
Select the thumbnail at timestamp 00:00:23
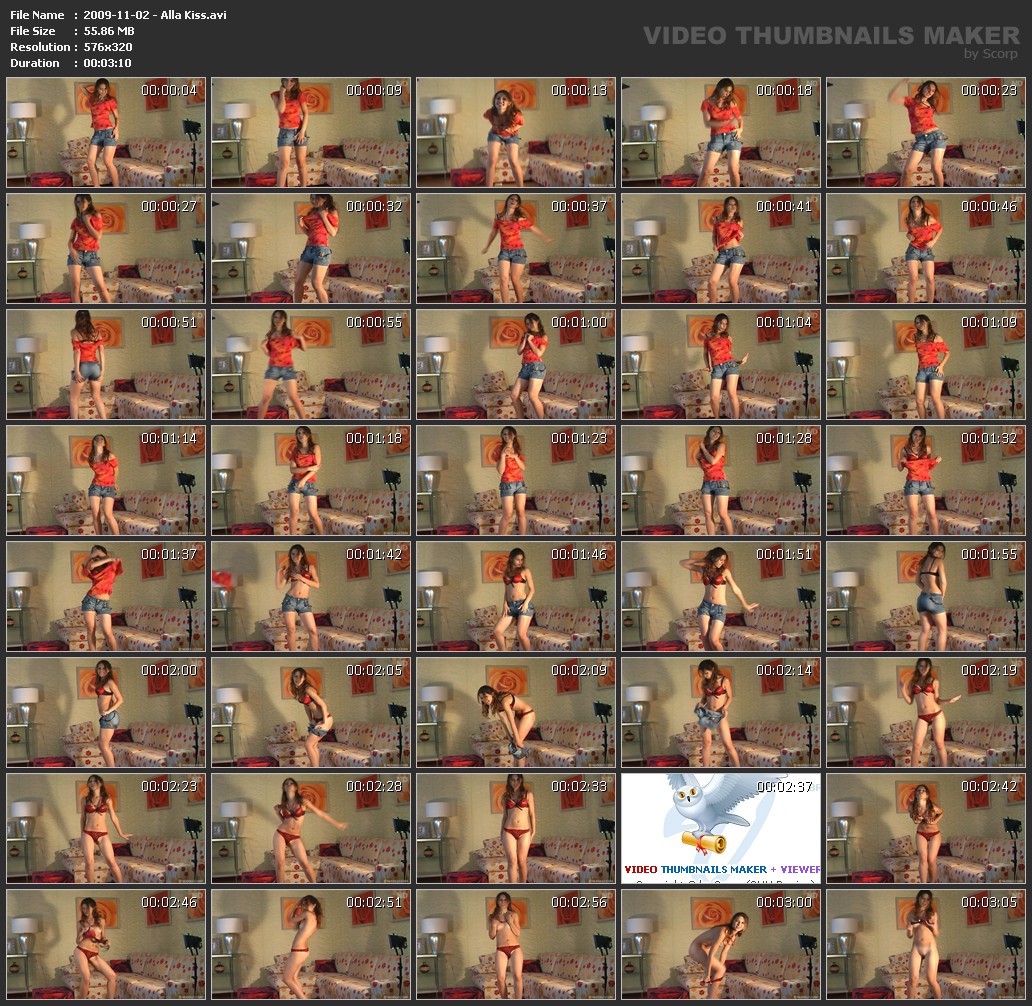(926, 132)
